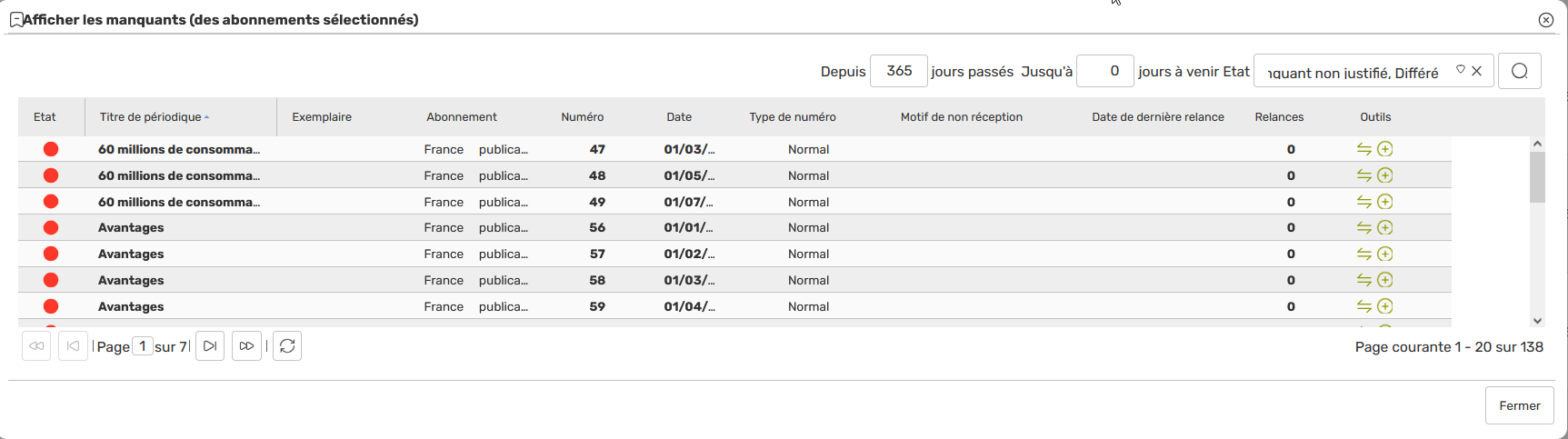Collapse the Afficher les manquants panel

pos(16,20)
